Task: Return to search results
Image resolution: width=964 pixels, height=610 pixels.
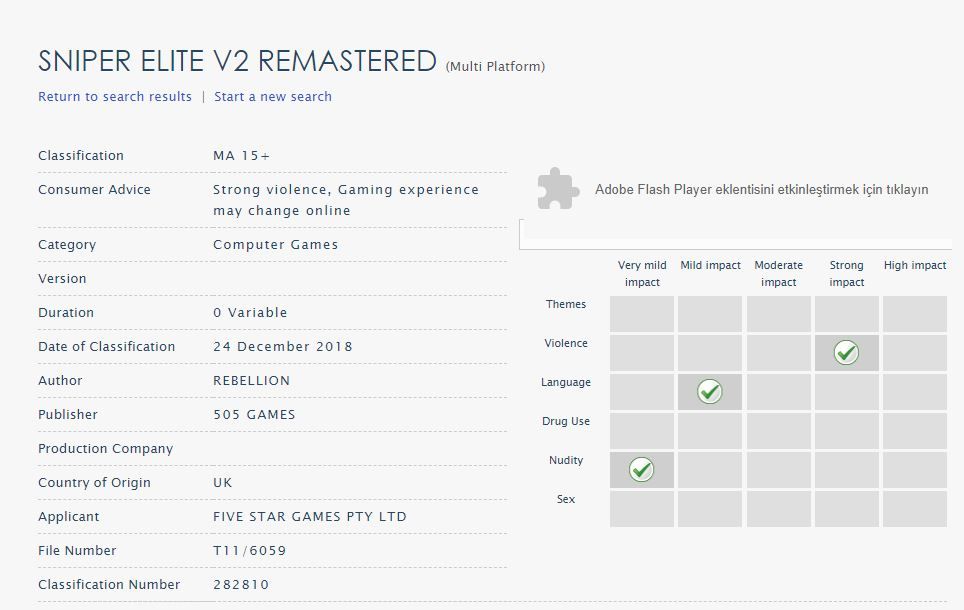Action: point(115,97)
